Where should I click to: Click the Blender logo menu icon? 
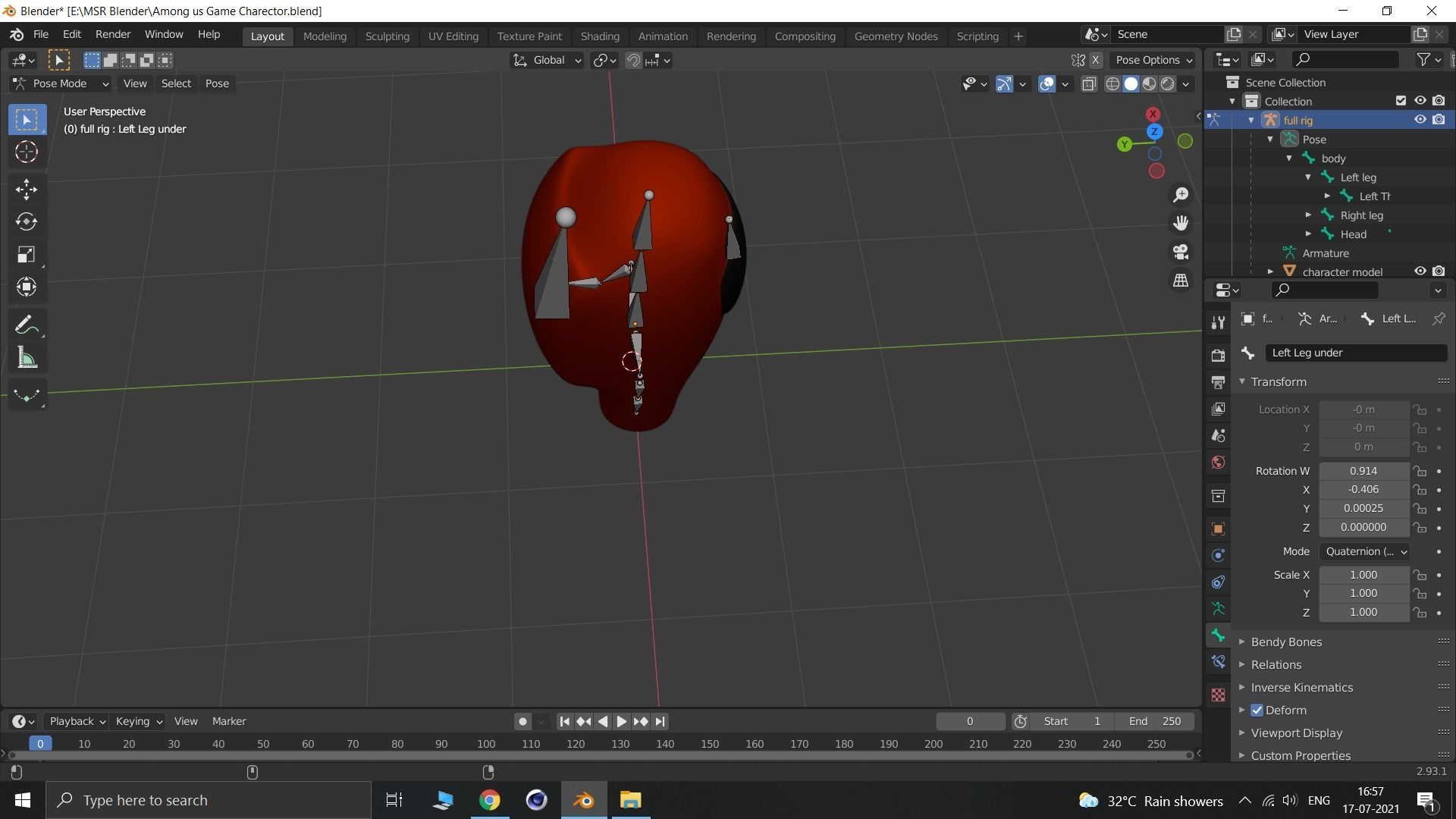(x=17, y=35)
